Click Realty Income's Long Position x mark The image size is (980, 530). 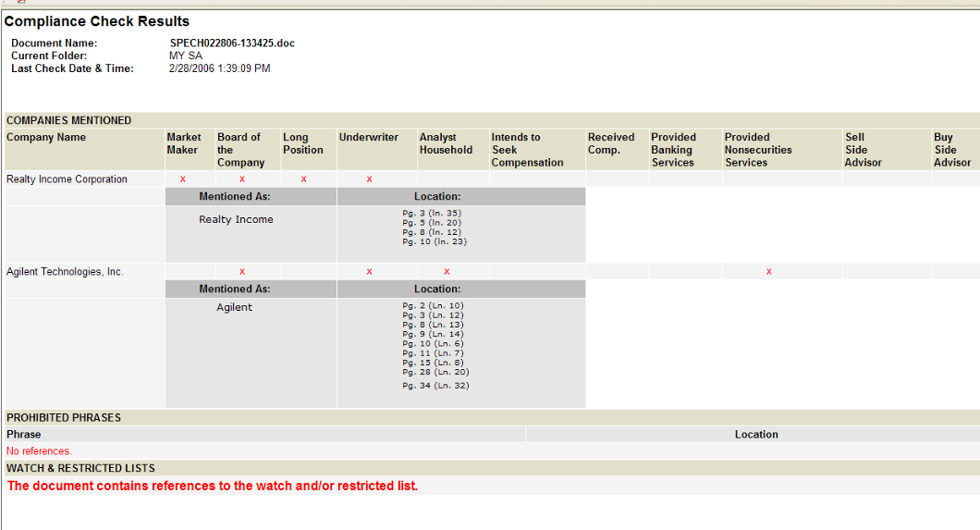[304, 179]
